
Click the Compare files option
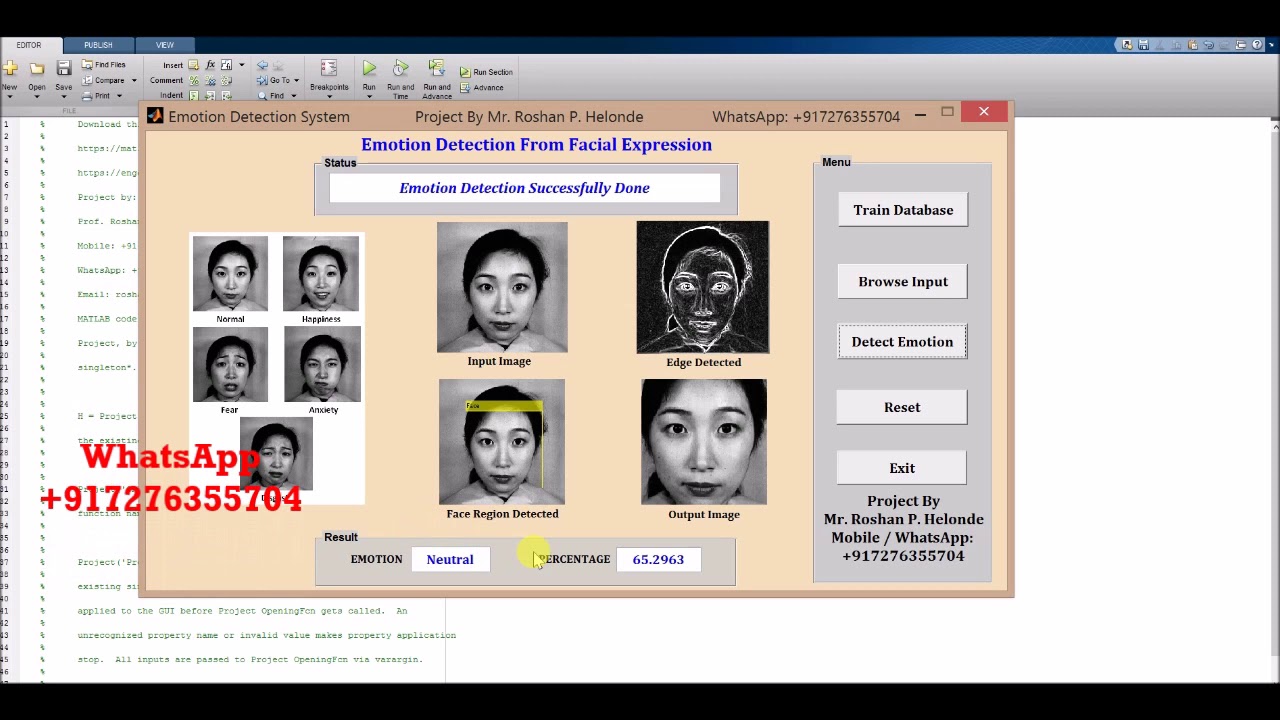[103, 80]
